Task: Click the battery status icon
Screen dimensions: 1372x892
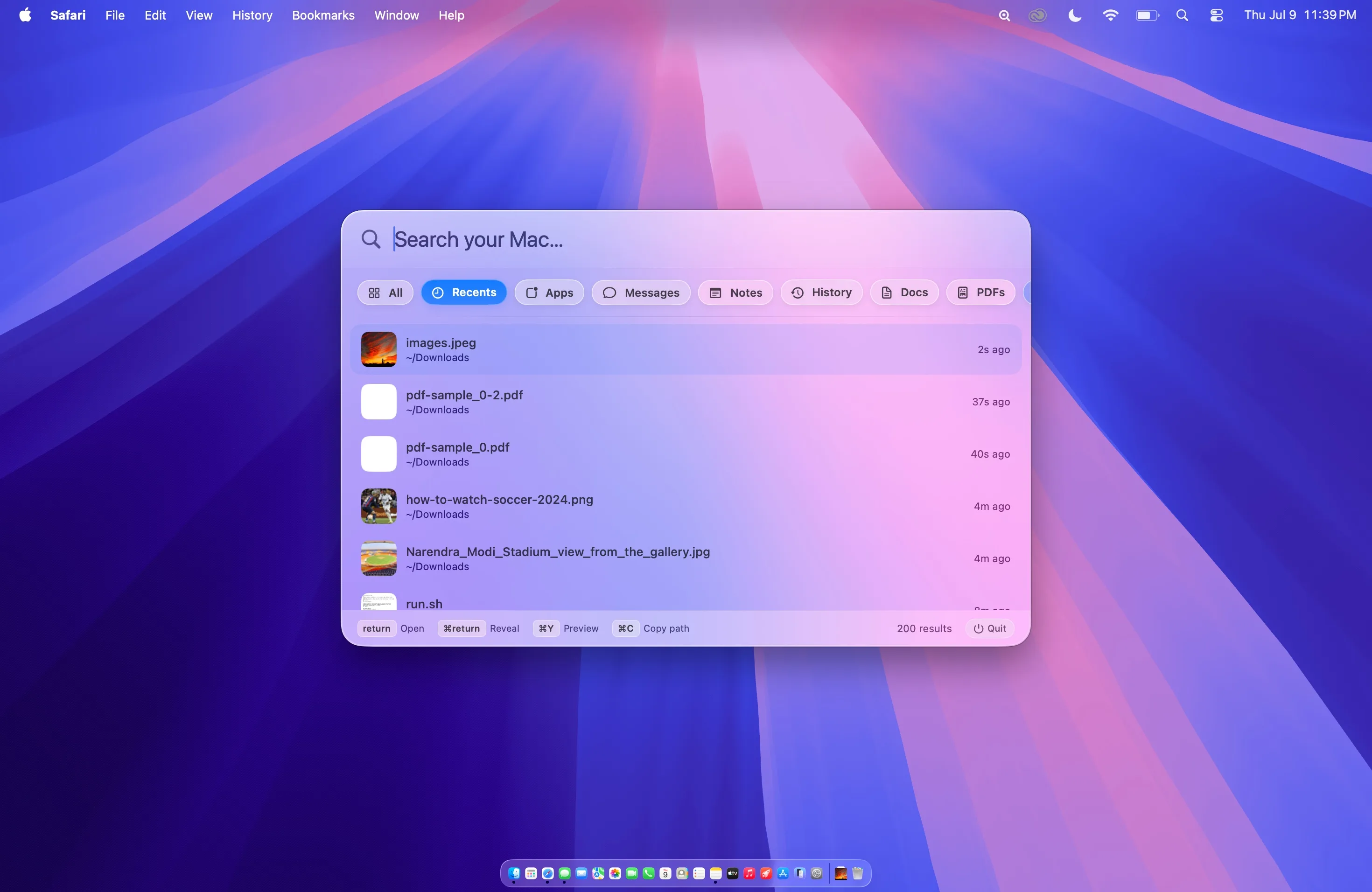Action: [1147, 15]
